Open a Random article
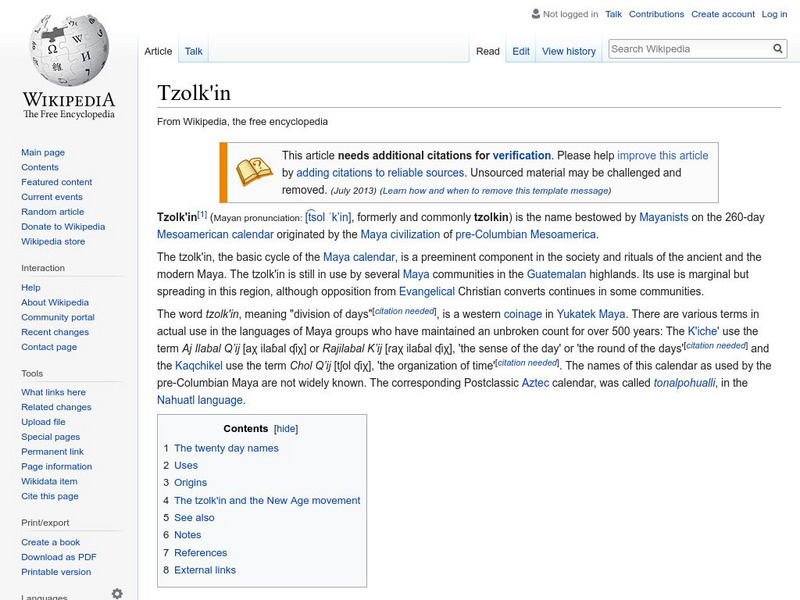 [x=53, y=211]
